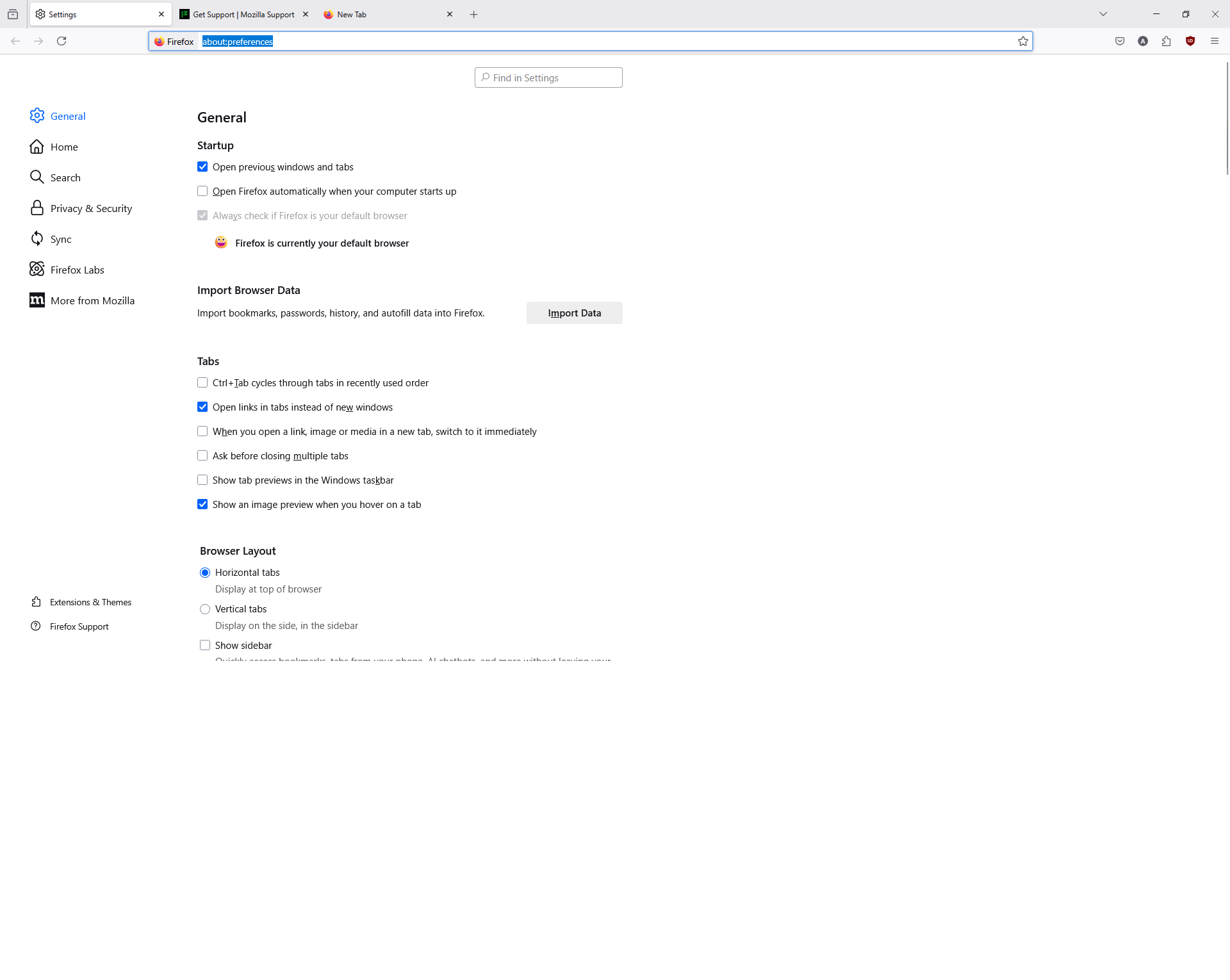The height and width of the screenshot is (980, 1230).
Task: Enable Ctrl+Tab cycles in recently used order
Action: pos(202,382)
